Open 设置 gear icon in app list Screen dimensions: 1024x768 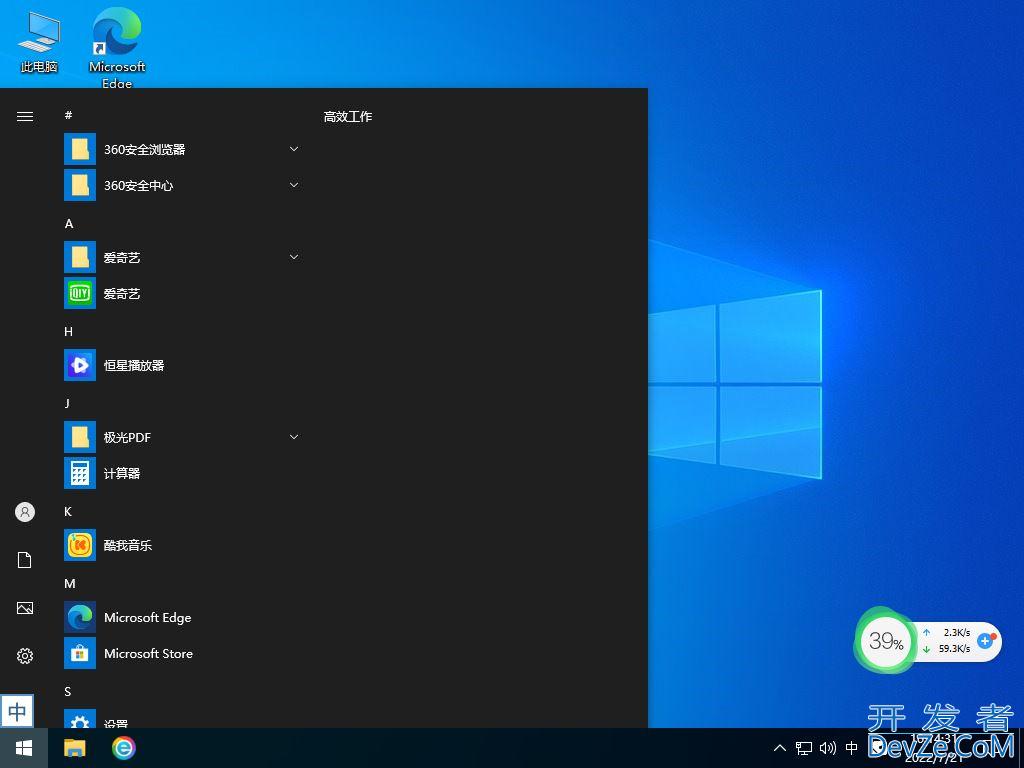pos(80,719)
